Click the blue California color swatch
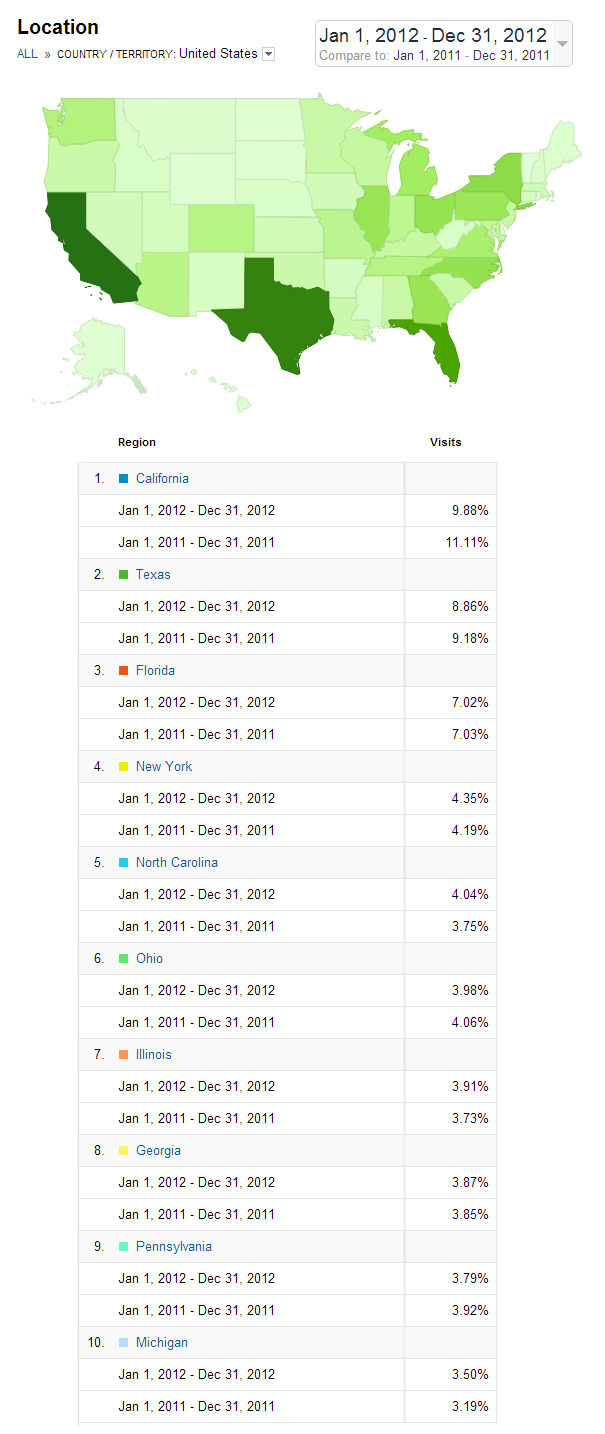Image resolution: width=605 pixels, height=1434 pixels. [123, 479]
